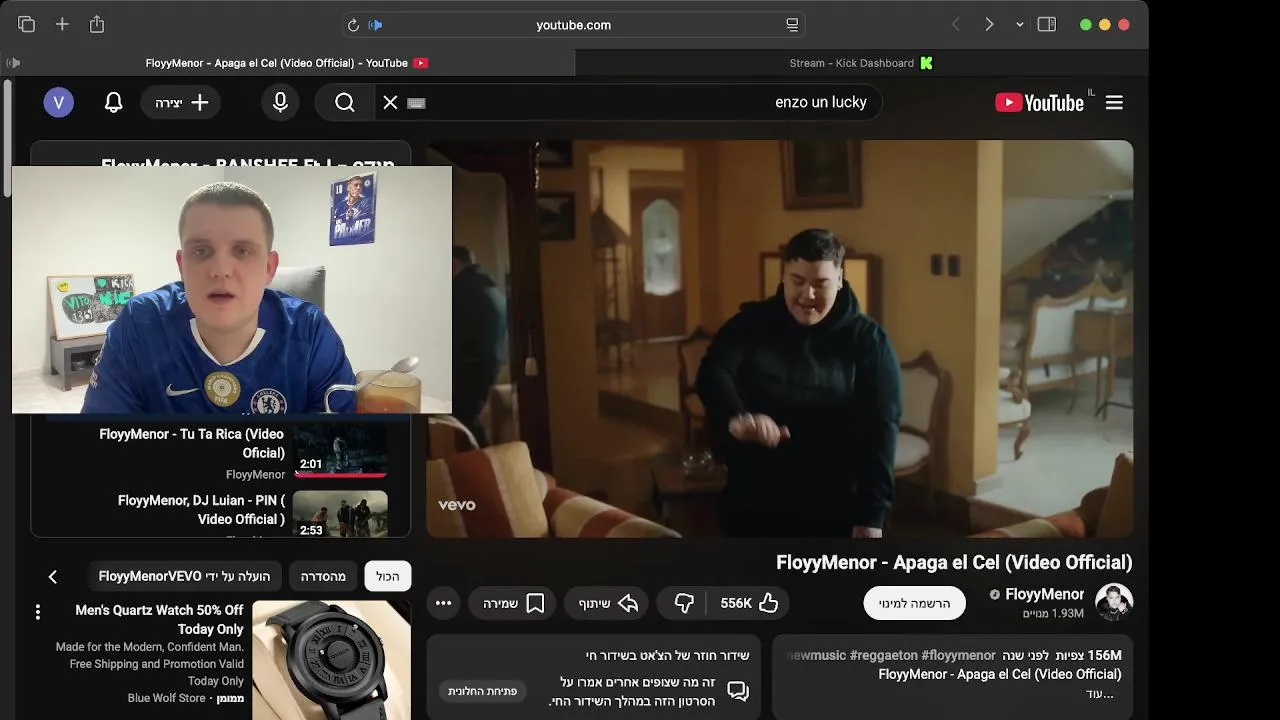Start voice search with microphone icon
The height and width of the screenshot is (720, 1280).
(280, 102)
